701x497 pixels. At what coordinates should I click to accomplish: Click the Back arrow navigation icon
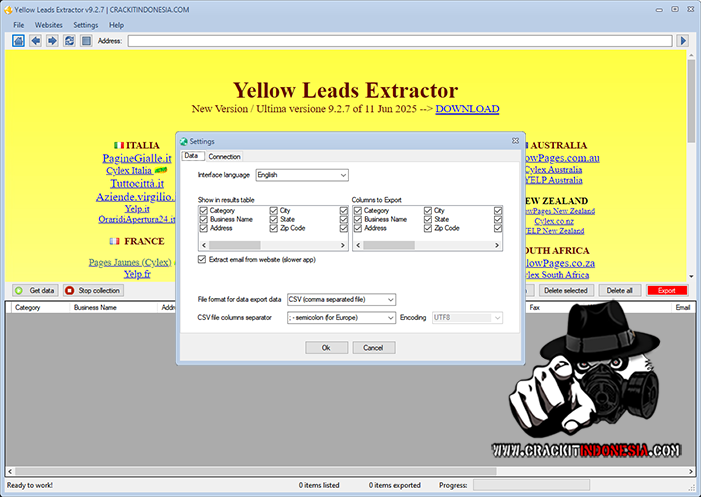pos(36,41)
